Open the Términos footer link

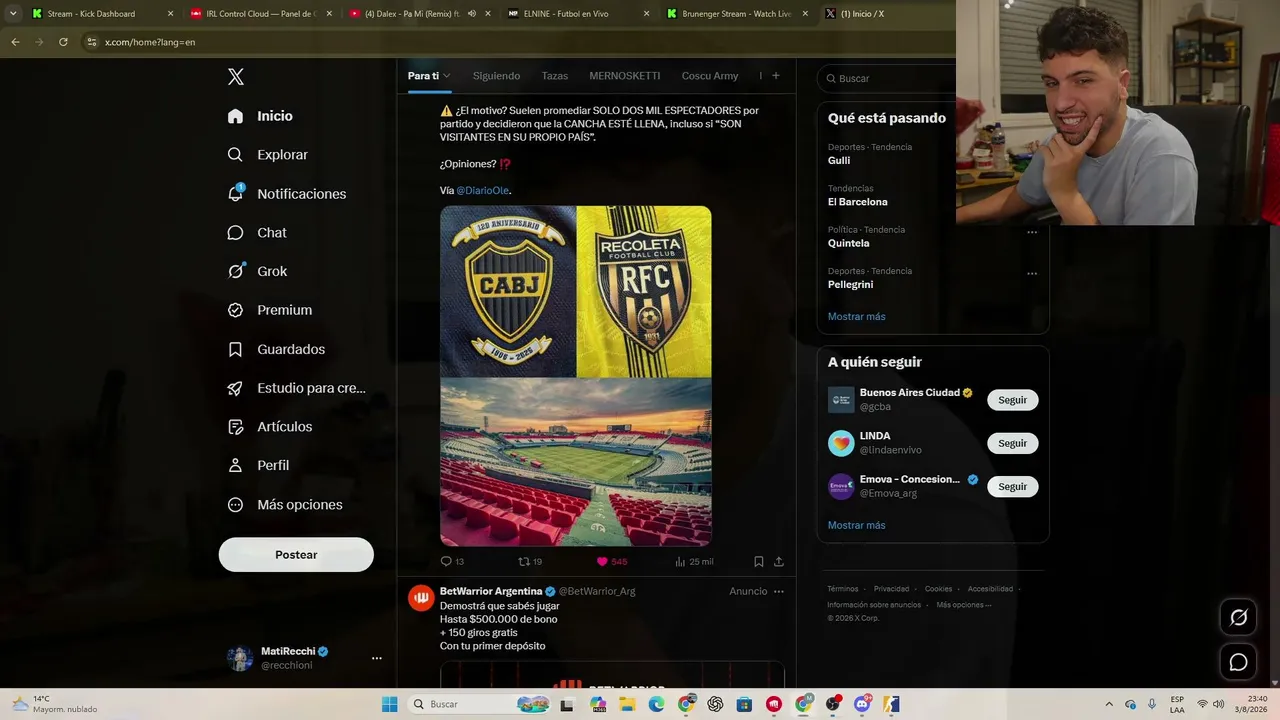tap(843, 589)
